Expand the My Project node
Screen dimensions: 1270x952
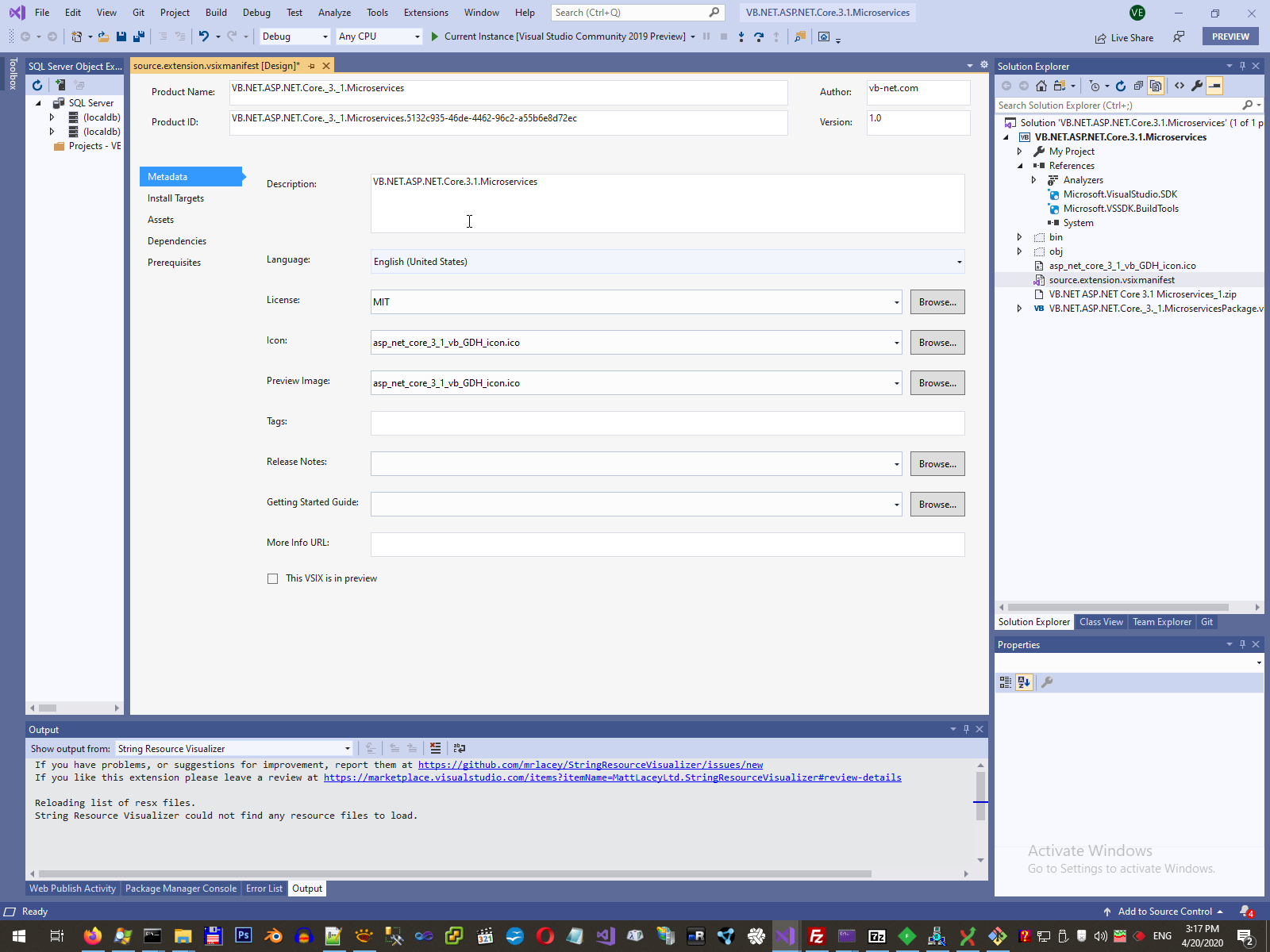[x=1020, y=152]
